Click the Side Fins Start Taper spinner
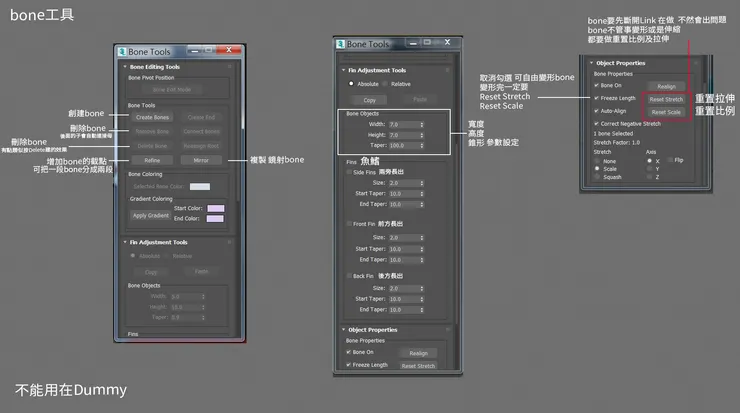The height and width of the screenshot is (413, 740). click(422, 194)
